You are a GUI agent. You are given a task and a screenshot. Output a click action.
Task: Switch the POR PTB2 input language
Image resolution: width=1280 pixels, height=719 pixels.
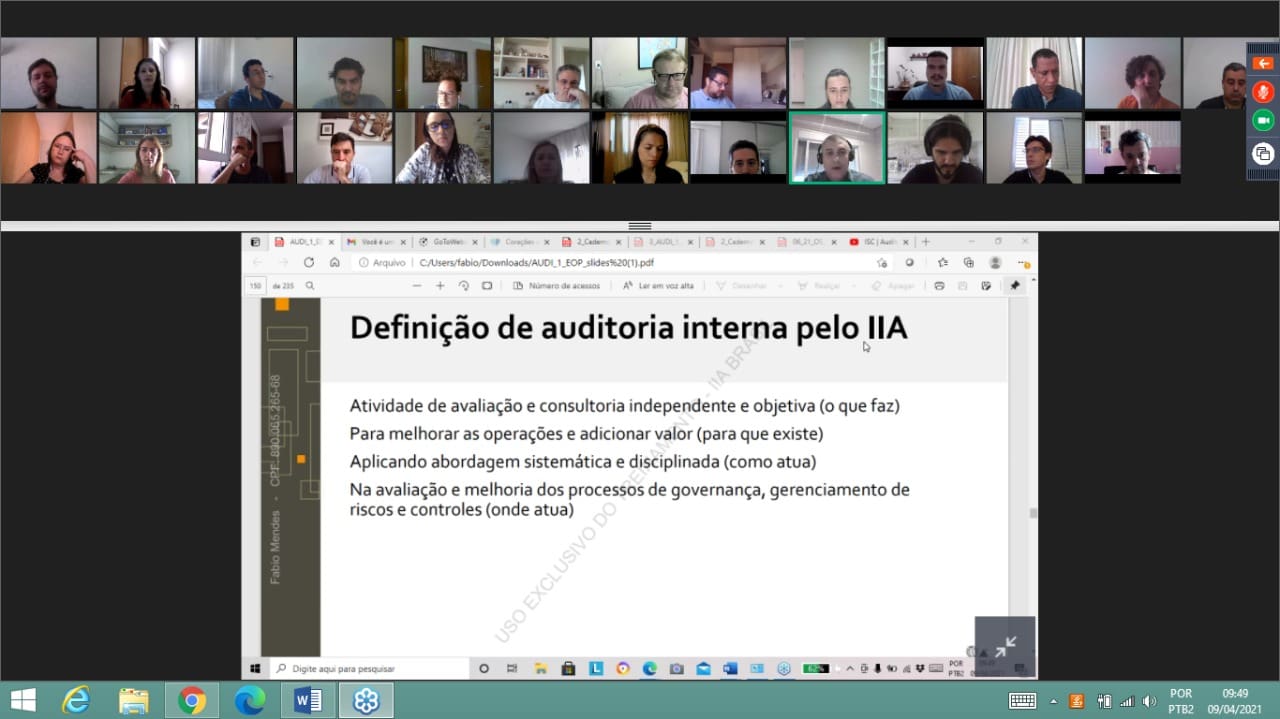click(x=1181, y=701)
